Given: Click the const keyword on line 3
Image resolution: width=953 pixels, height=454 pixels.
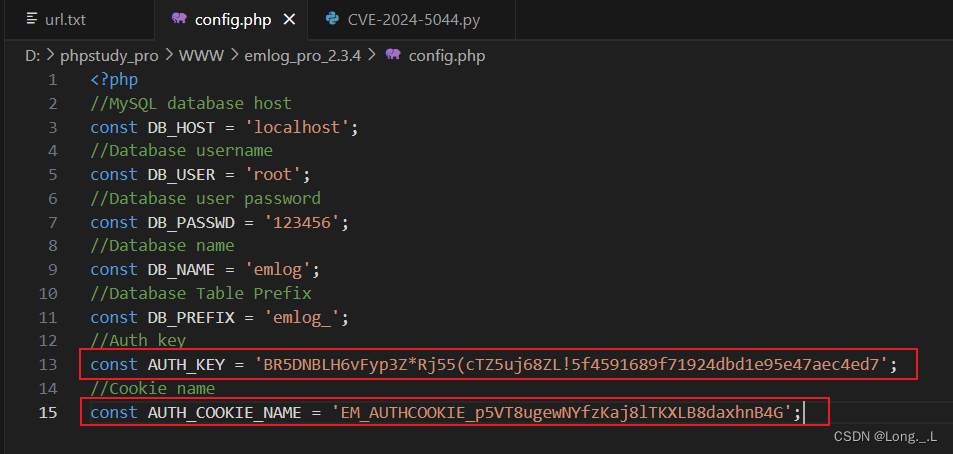Looking at the screenshot, I should [114, 127].
